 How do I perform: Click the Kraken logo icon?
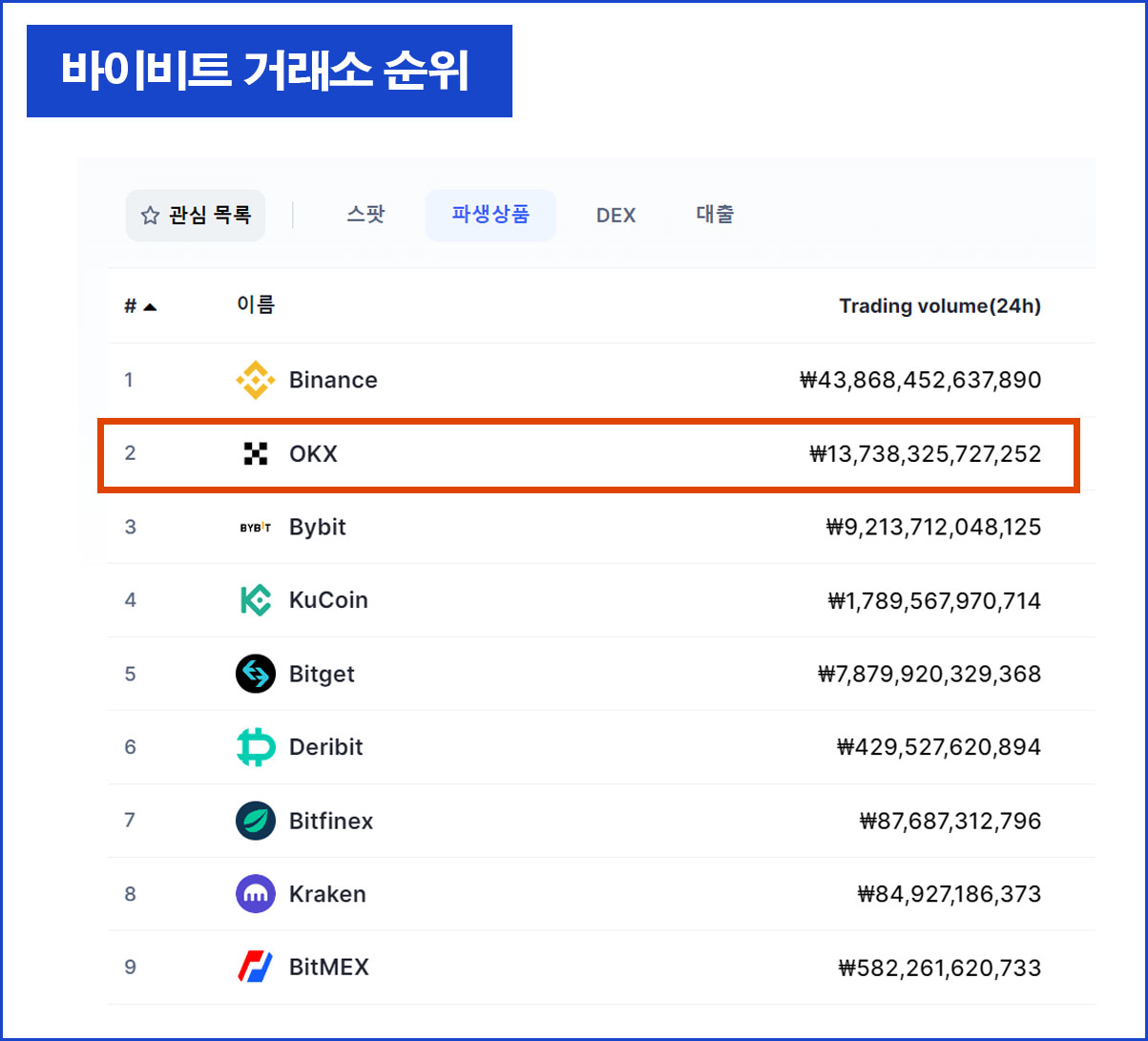coord(255,894)
